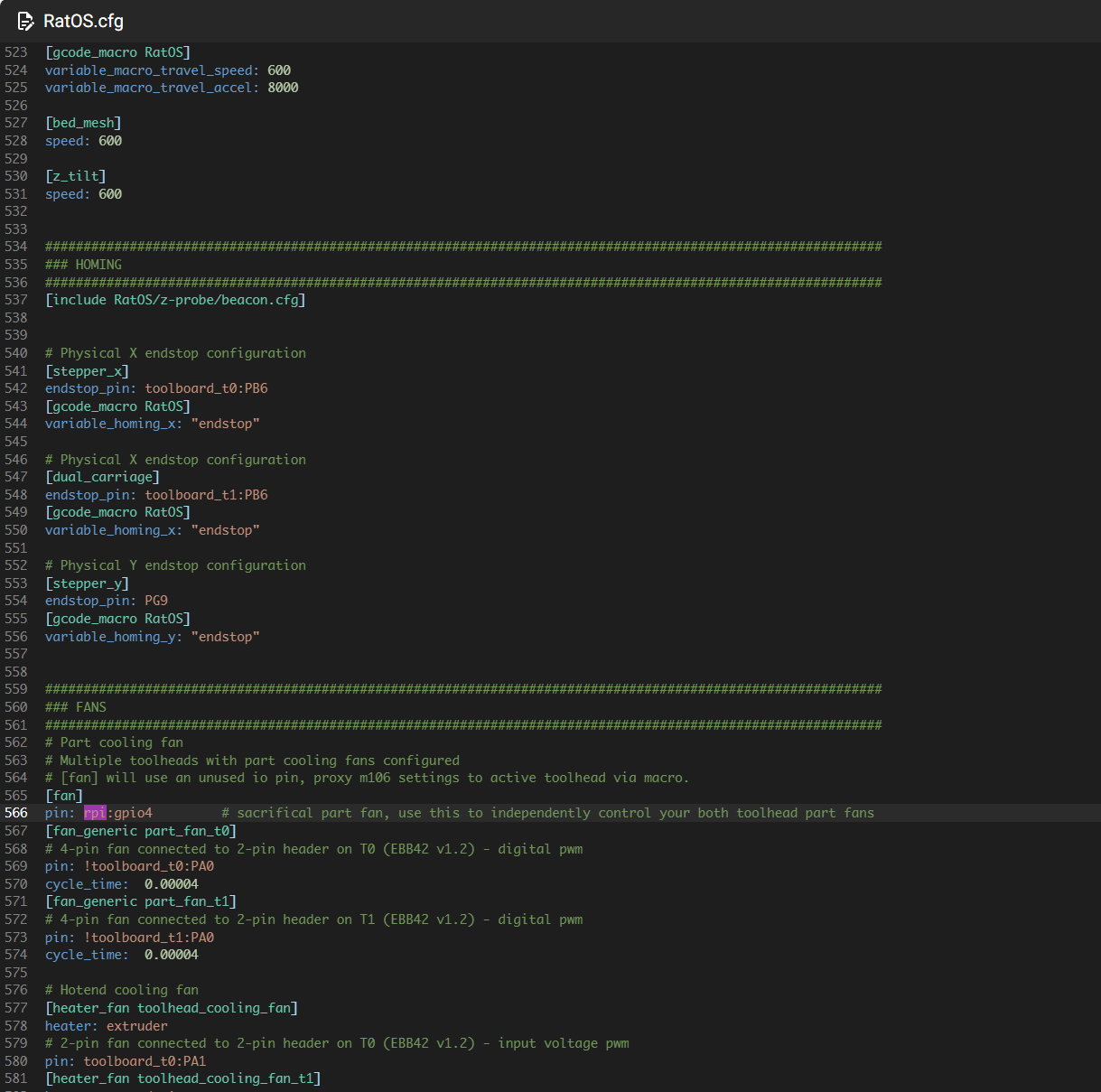Screen dimensions: 1101x1092
Task: Click the ### HOMING comment header
Action: (x=83, y=264)
